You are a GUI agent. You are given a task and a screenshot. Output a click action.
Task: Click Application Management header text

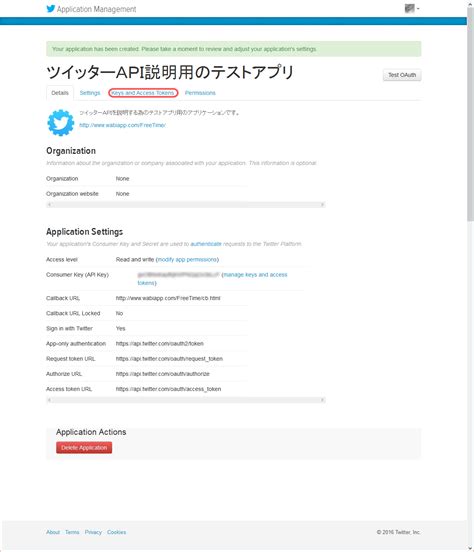pyautogui.click(x=96, y=9)
